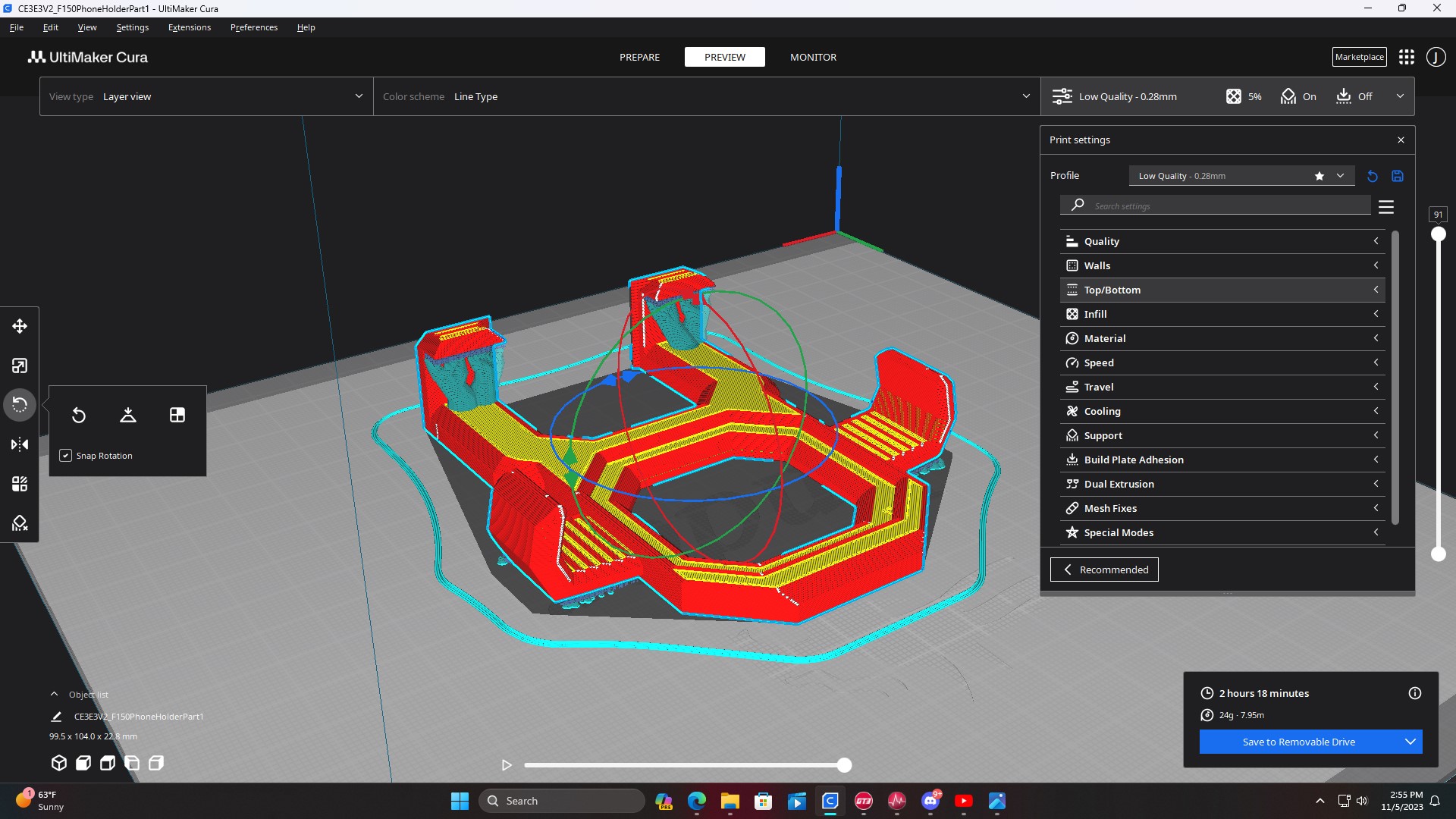Toggle the Snap Rotation checkbox
This screenshot has width=1456, height=819.
pos(66,456)
